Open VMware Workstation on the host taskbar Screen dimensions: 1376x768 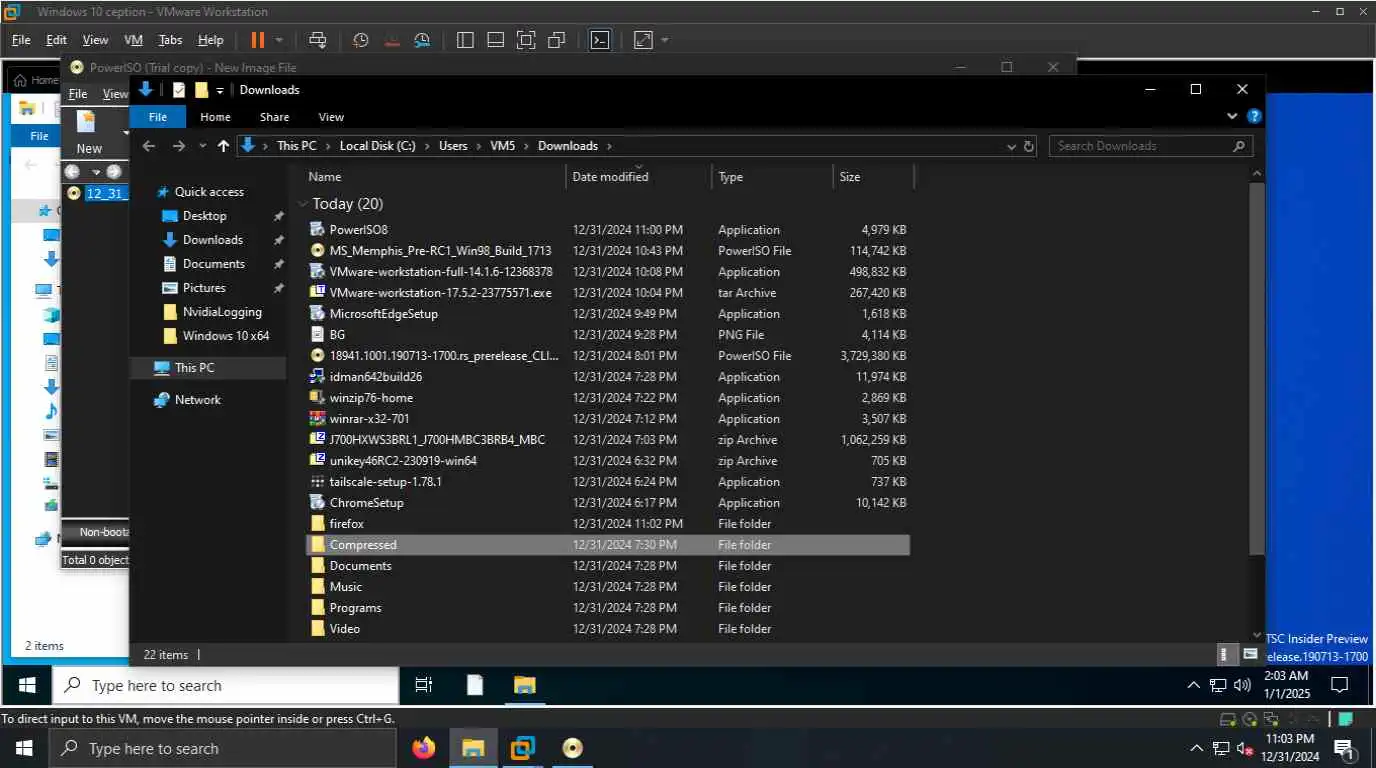tap(523, 748)
